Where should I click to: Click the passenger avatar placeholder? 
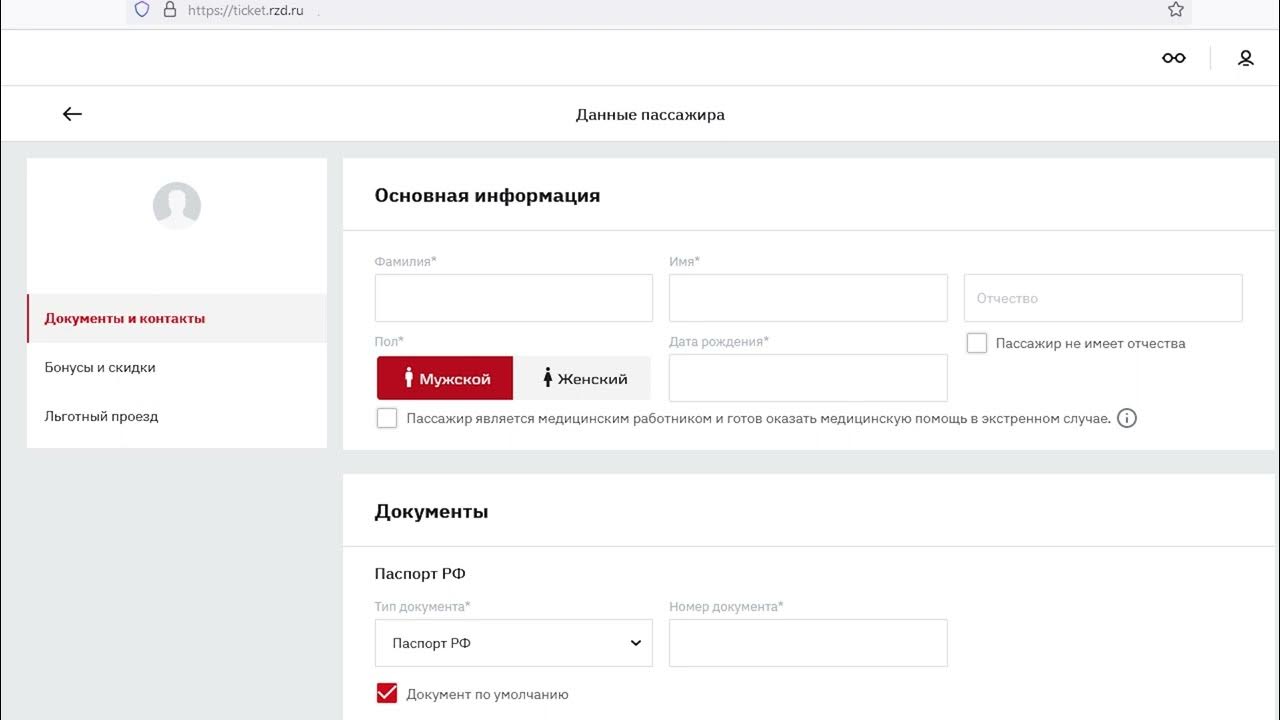point(177,206)
